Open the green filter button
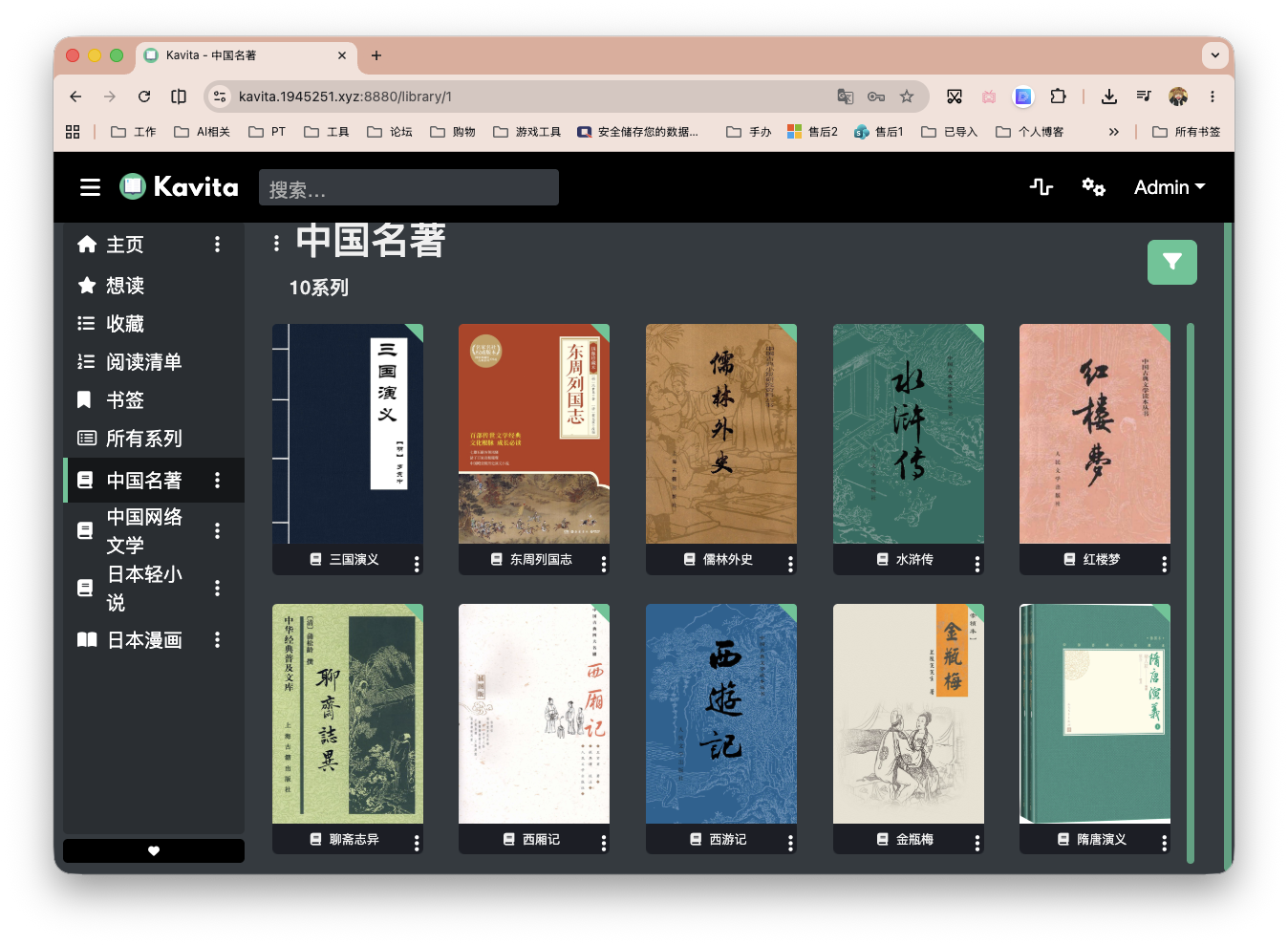The image size is (1288, 945). (x=1172, y=262)
